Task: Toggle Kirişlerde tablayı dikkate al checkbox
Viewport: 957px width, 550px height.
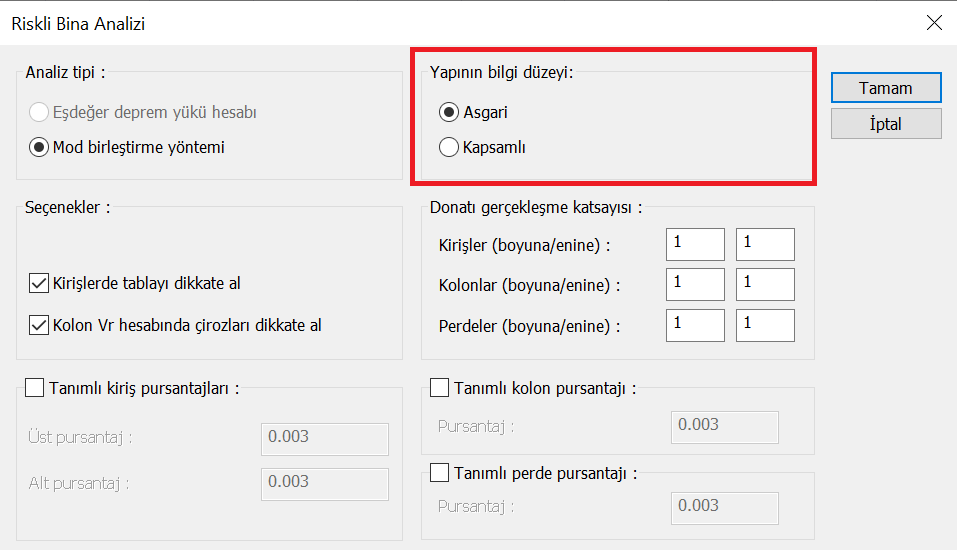Action: pyautogui.click(x=40, y=284)
